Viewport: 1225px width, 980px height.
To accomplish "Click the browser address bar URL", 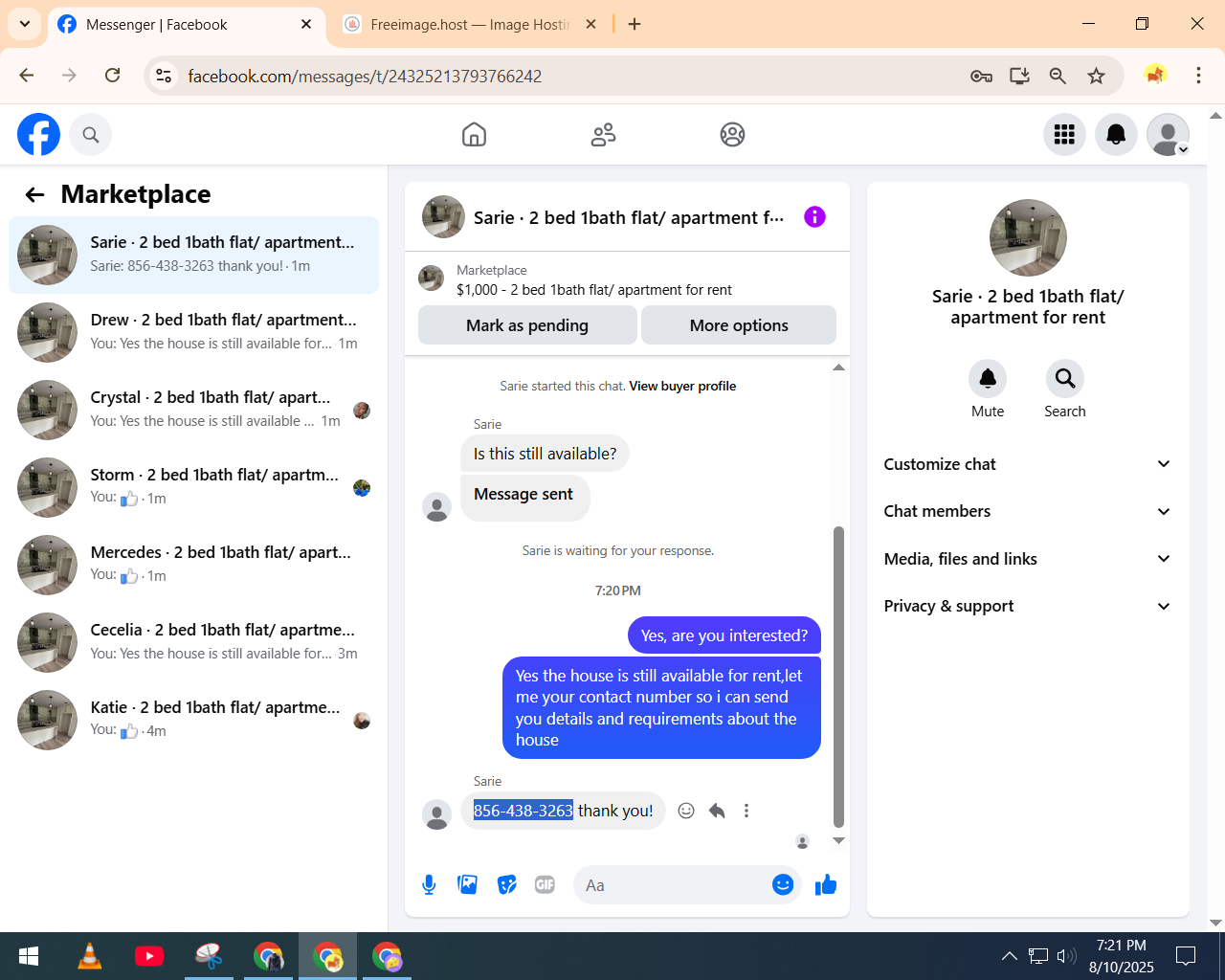I will click(x=365, y=77).
